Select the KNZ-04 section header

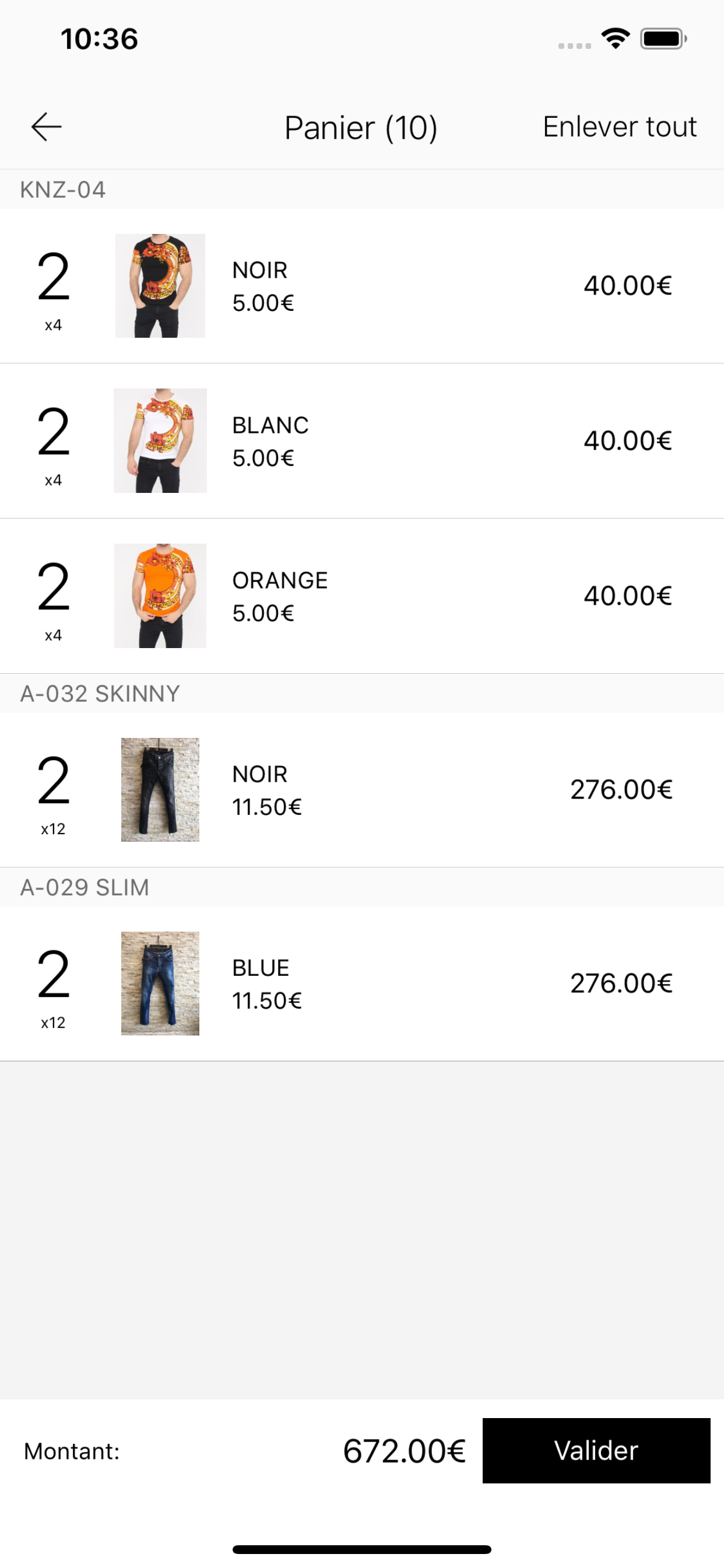[362, 190]
